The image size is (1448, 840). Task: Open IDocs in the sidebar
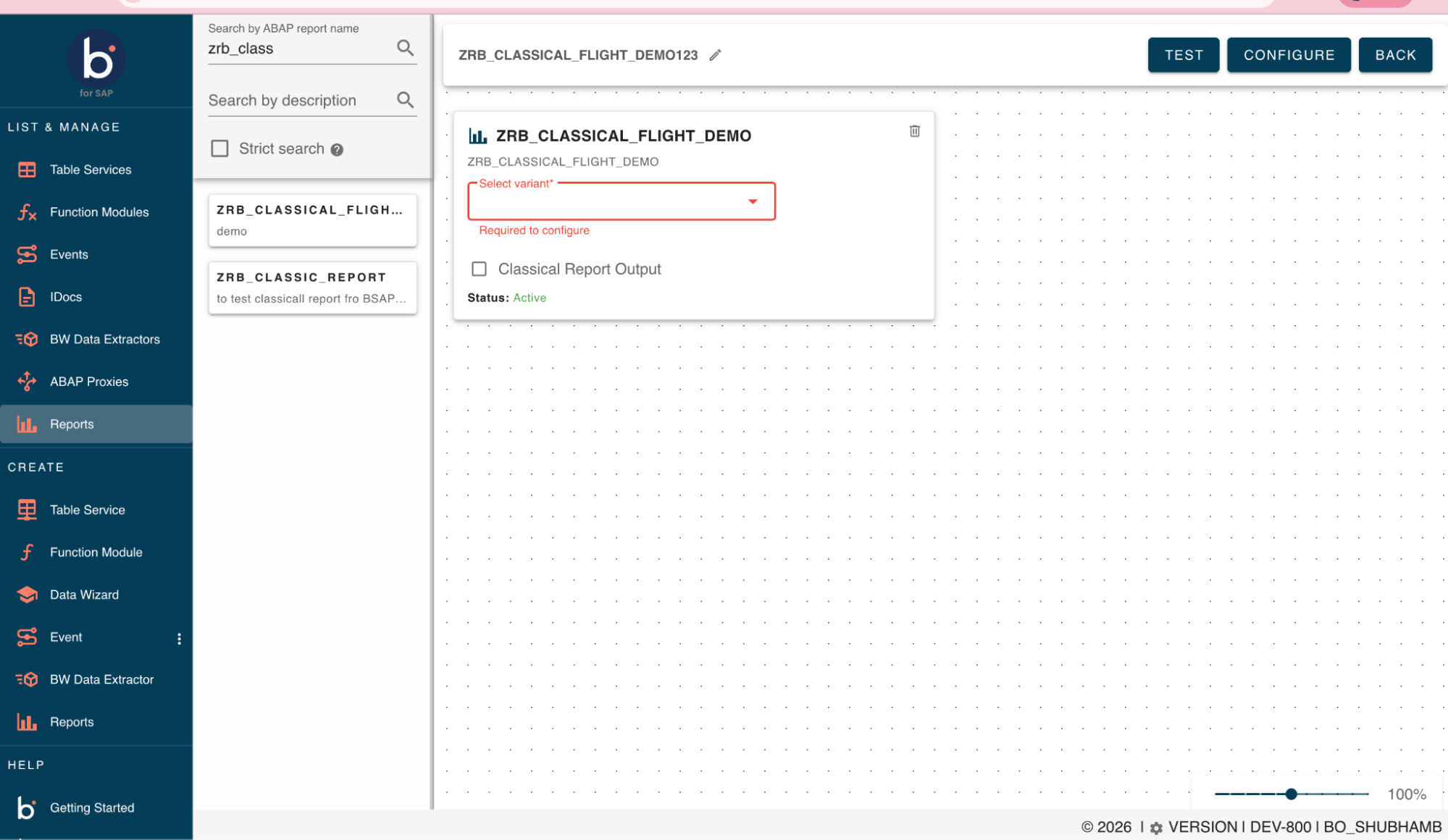coord(96,297)
